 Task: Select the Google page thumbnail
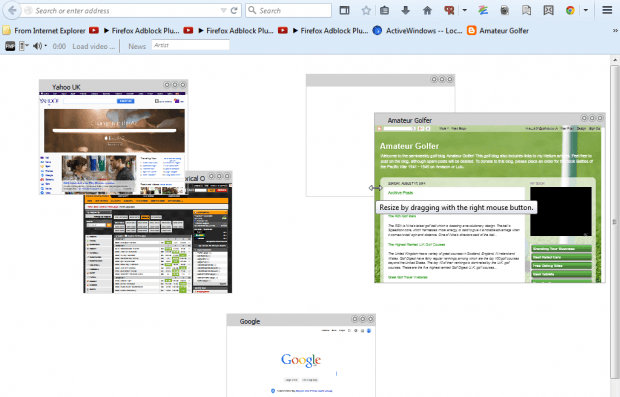(301, 355)
